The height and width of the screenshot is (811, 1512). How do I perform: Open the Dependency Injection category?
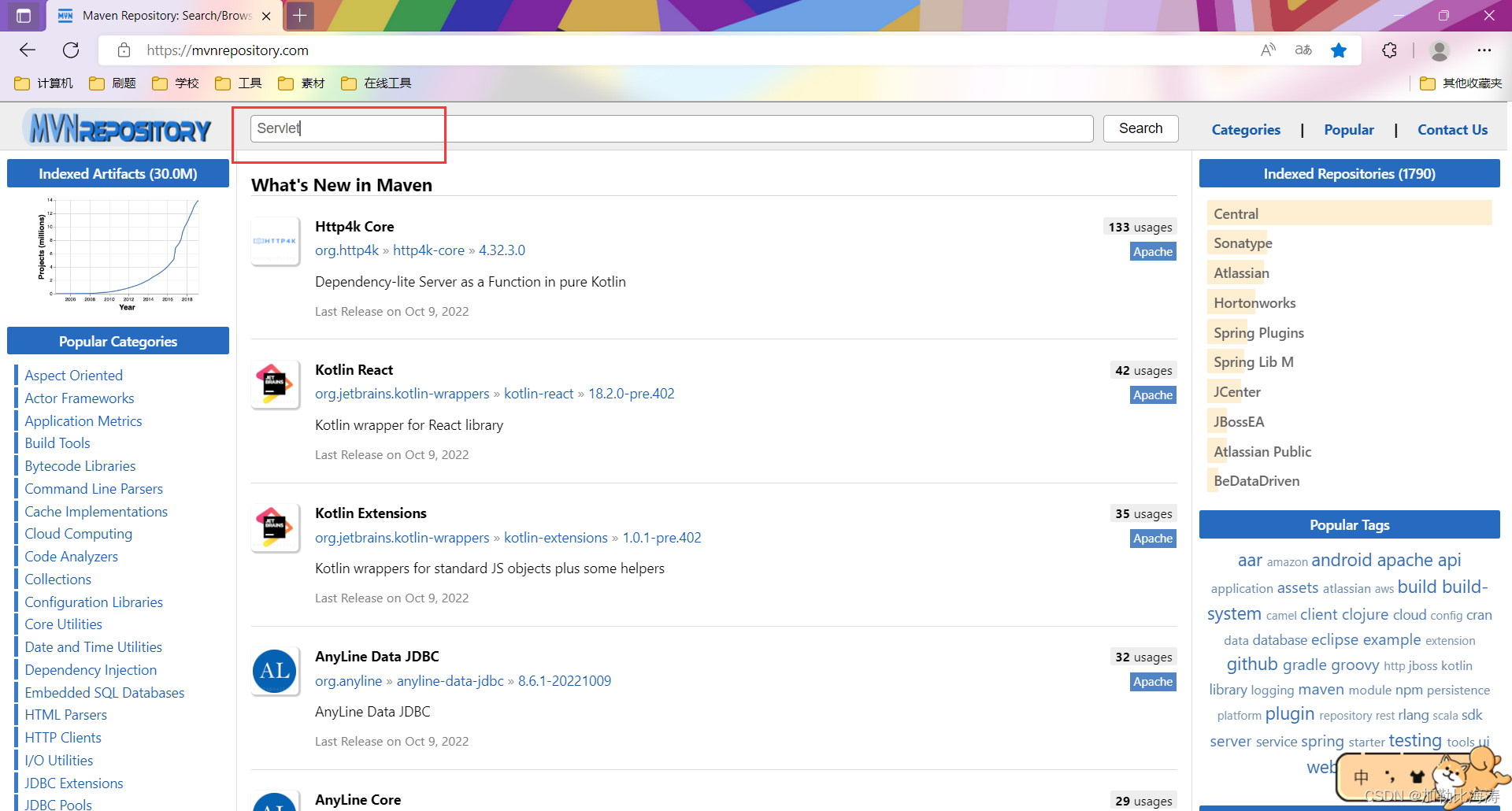click(91, 670)
